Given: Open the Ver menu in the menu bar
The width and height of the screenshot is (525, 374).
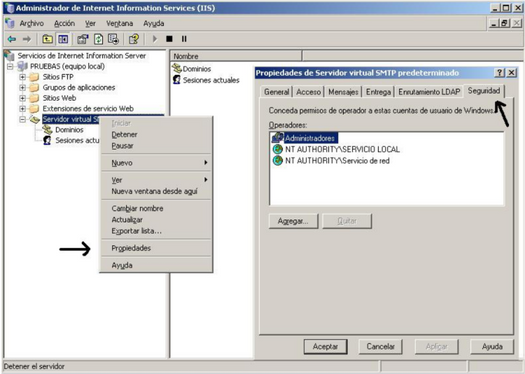Looking at the screenshot, I should point(90,23).
